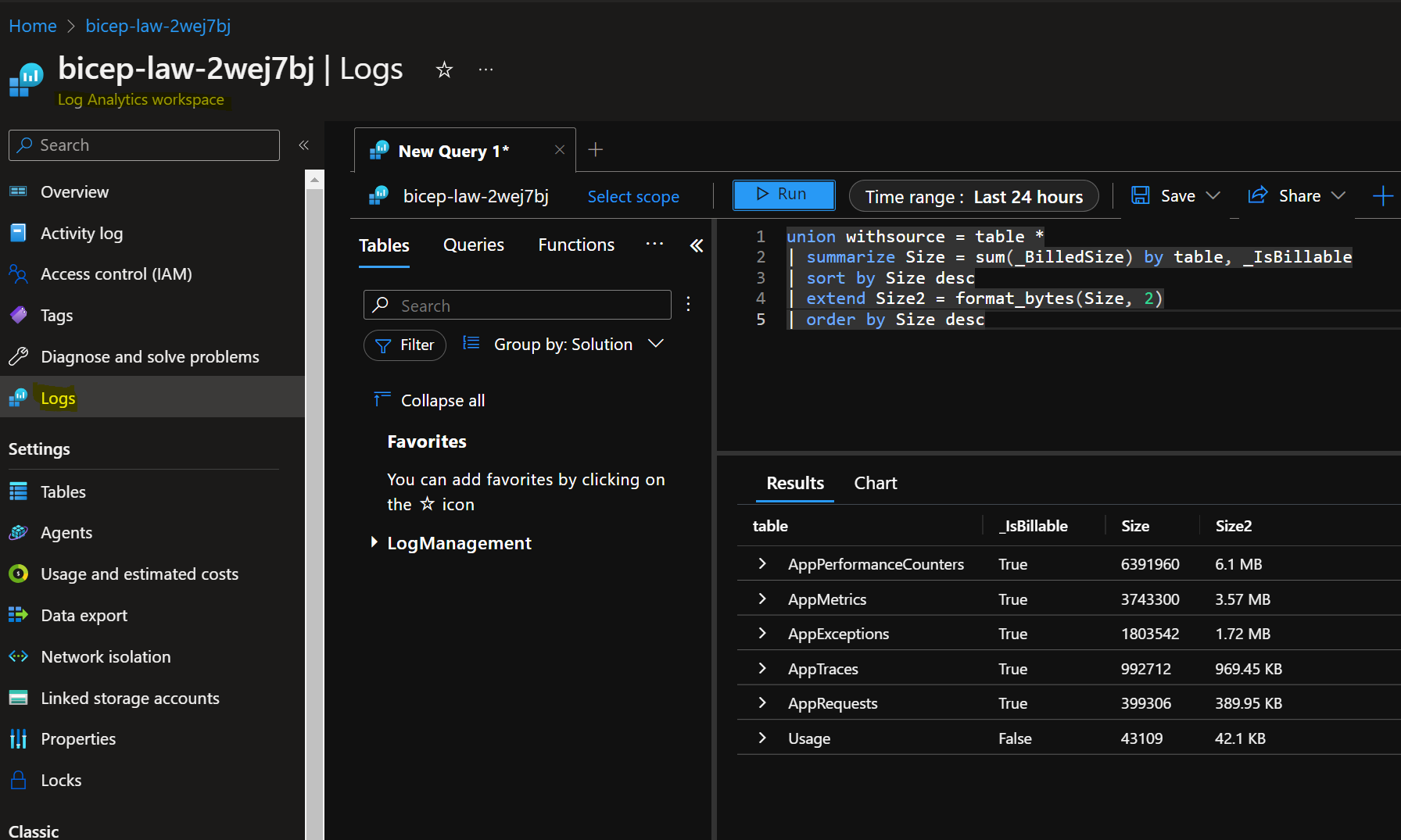Favorite the workspace with the star icon
The image size is (1401, 840).
point(444,70)
